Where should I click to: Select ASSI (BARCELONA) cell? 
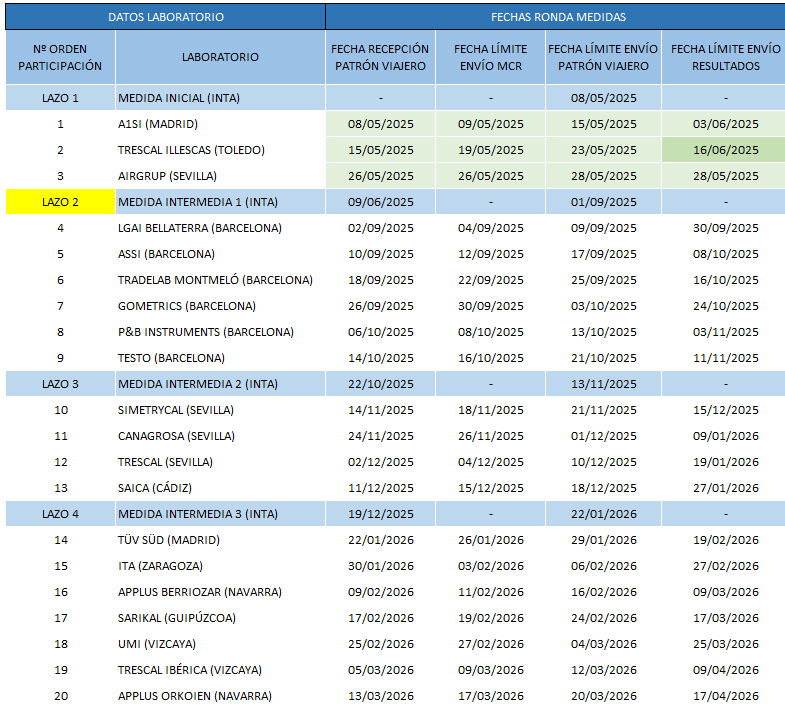point(220,254)
